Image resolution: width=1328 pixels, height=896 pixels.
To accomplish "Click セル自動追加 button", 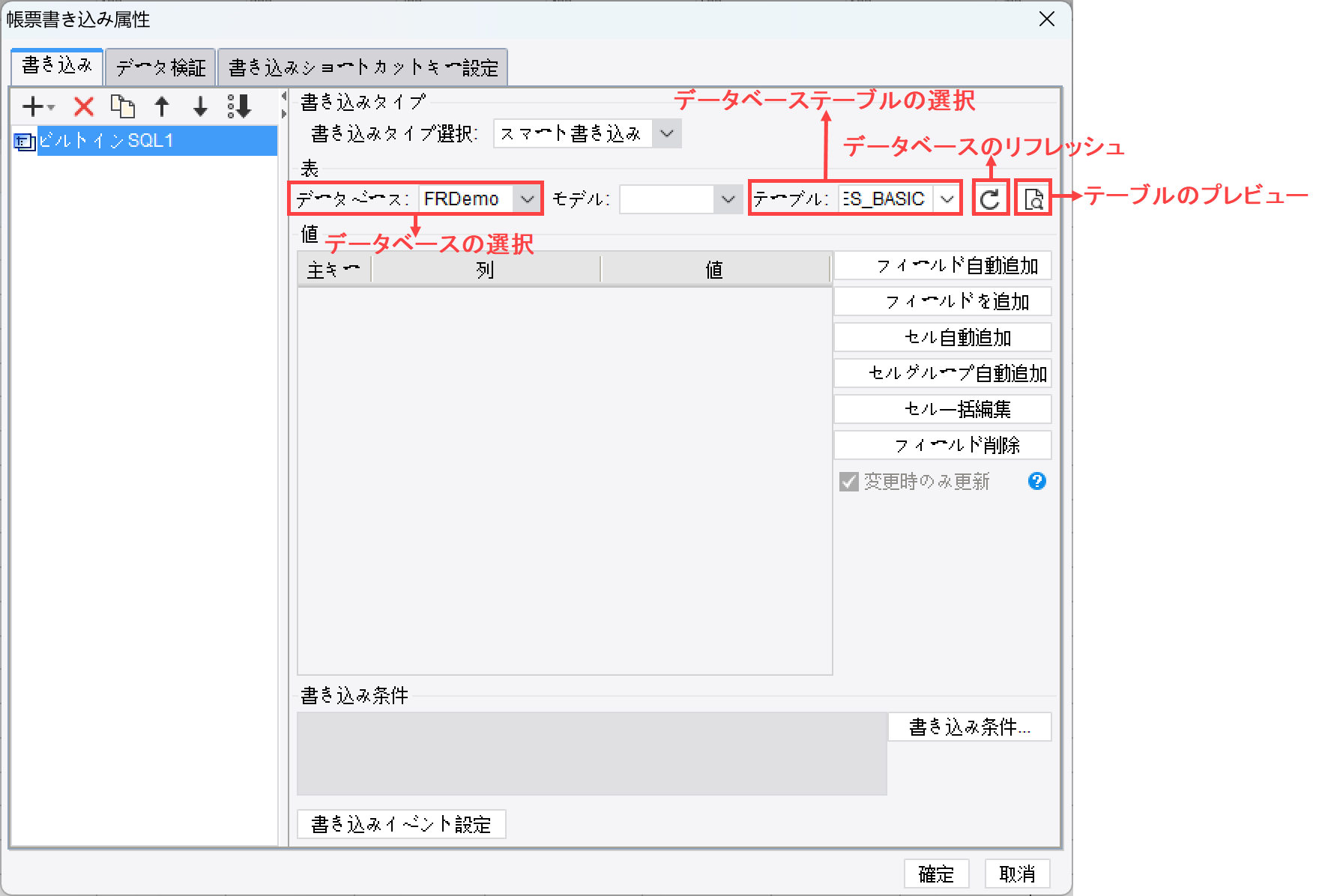I will (943, 337).
